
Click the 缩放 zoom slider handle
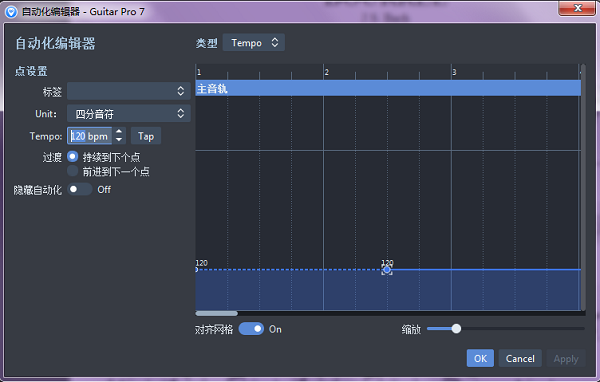tap(456, 328)
